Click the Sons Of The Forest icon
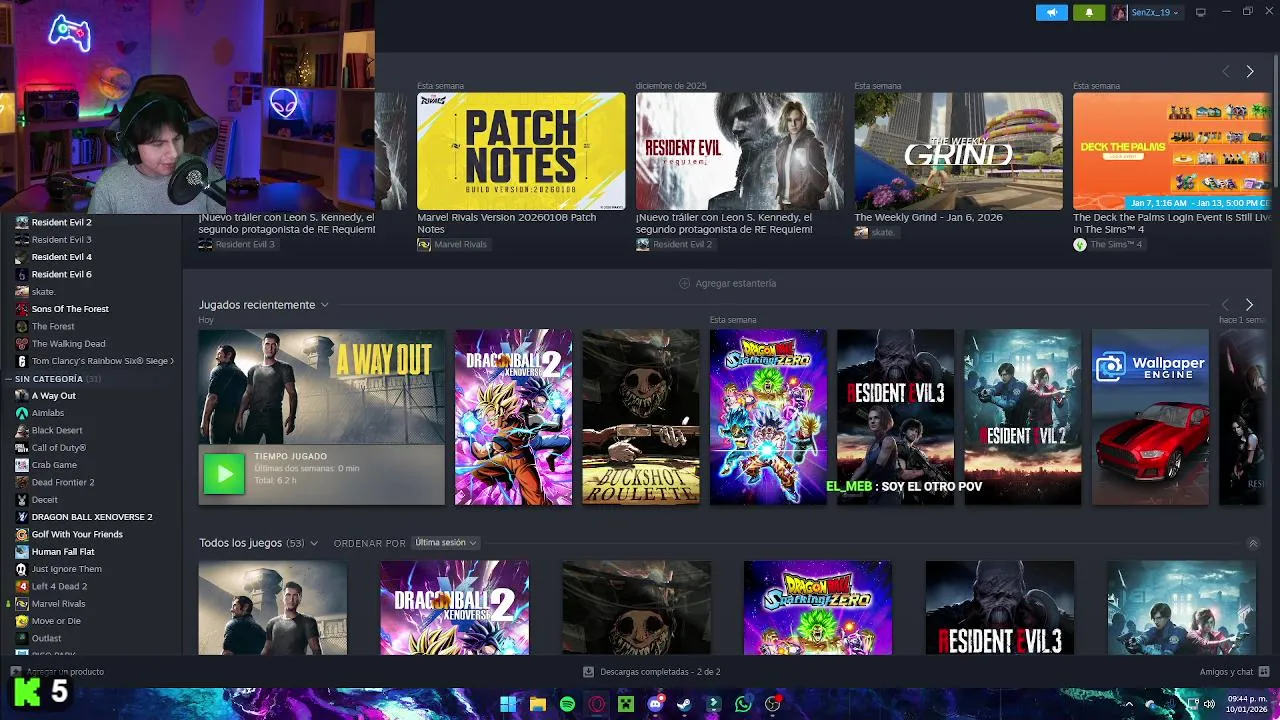 coord(21,309)
